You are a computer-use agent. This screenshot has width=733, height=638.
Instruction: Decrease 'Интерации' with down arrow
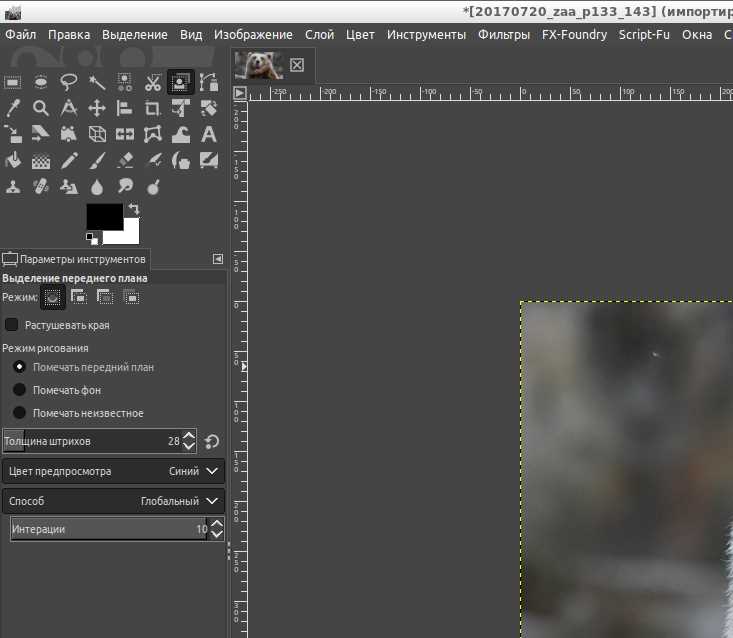click(216, 534)
